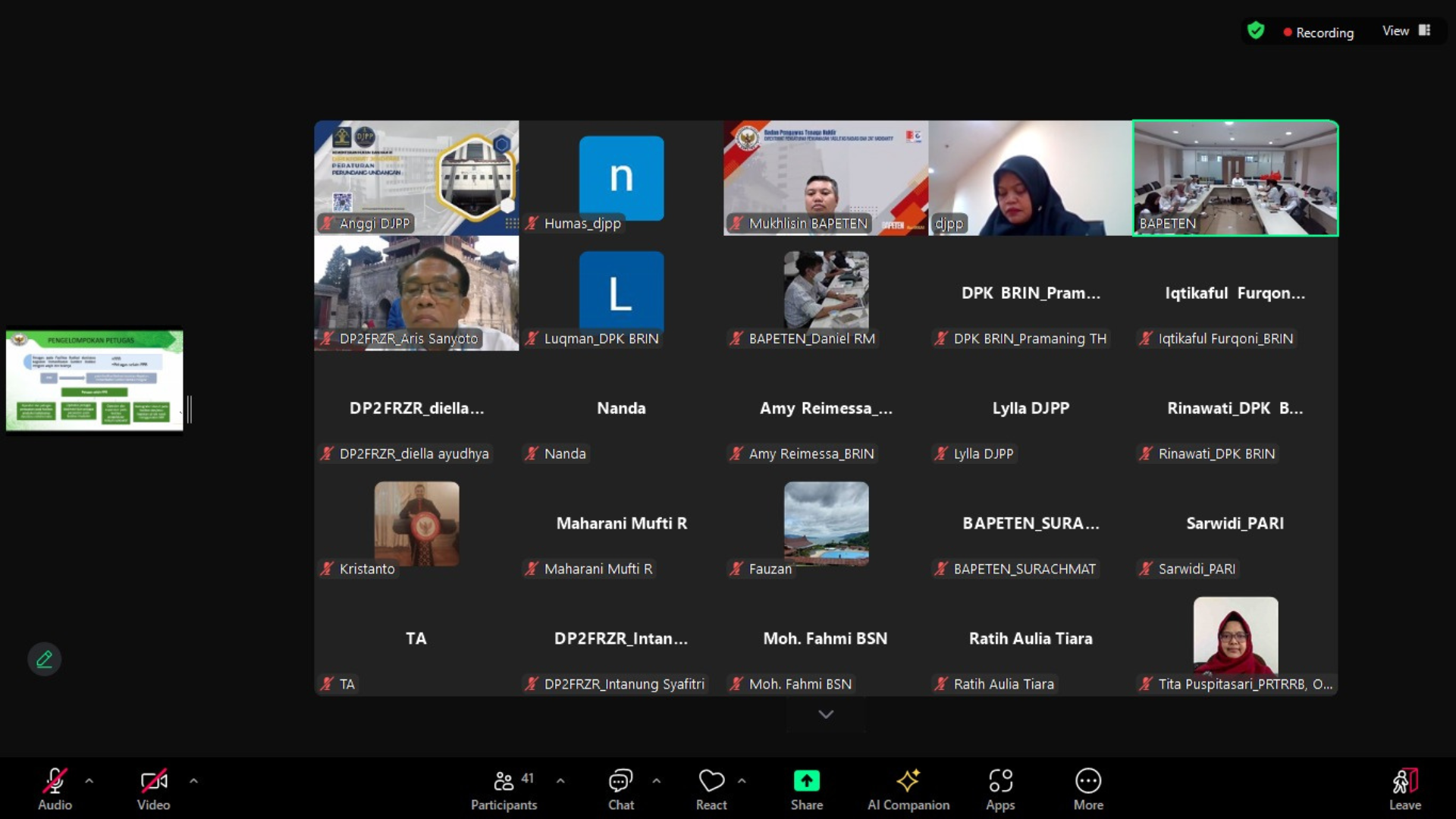Select Maharani Mufti R tile
Viewport: 1456px width, 819px height.
(621, 523)
